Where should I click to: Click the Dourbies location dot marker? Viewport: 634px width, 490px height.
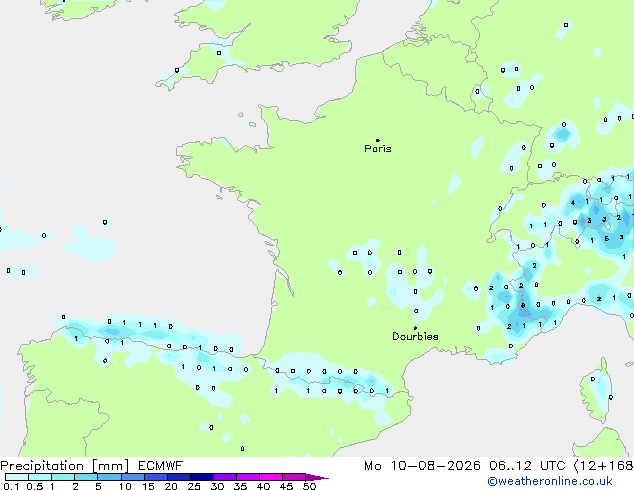(415, 328)
